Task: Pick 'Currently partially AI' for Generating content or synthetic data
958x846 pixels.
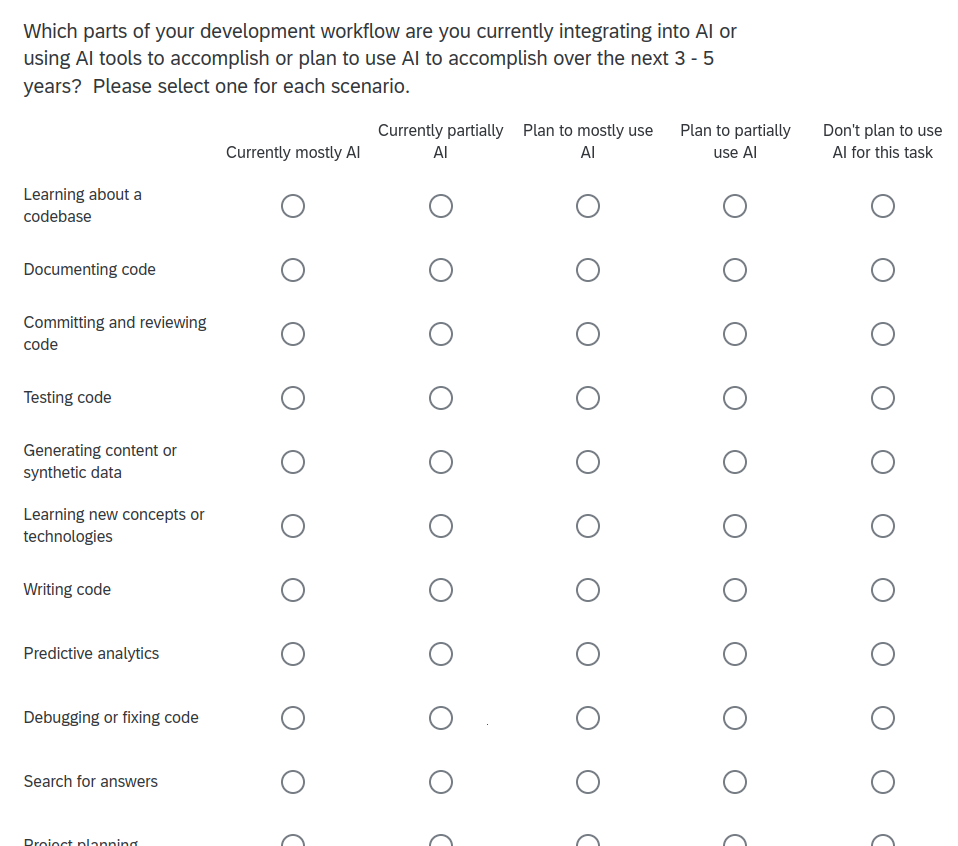Action: point(441,462)
